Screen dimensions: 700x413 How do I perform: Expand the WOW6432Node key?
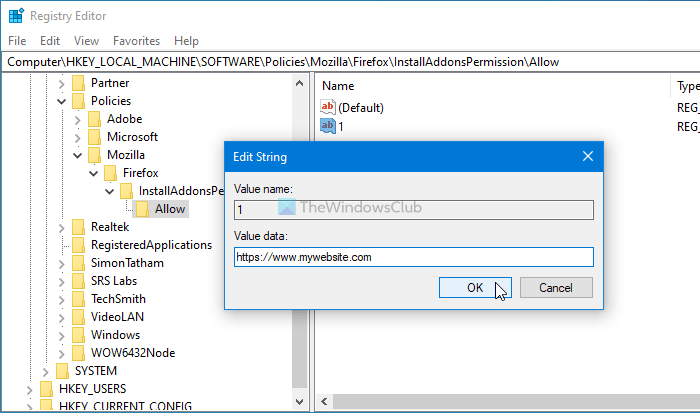pyautogui.click(x=62, y=354)
